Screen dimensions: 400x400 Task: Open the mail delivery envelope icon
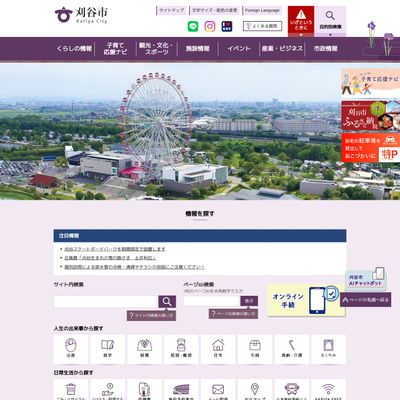point(218,390)
